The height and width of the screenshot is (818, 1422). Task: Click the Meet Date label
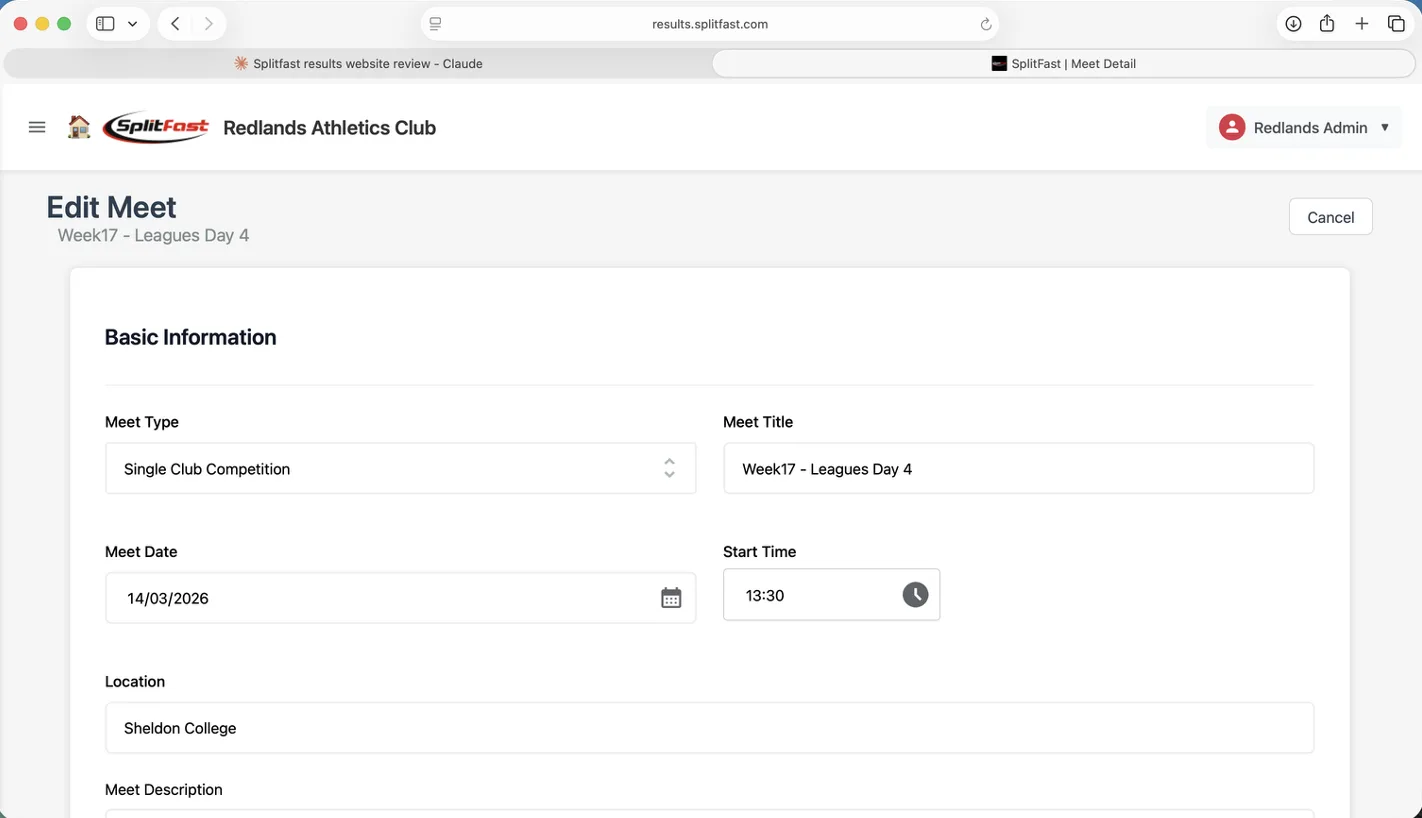(x=141, y=551)
